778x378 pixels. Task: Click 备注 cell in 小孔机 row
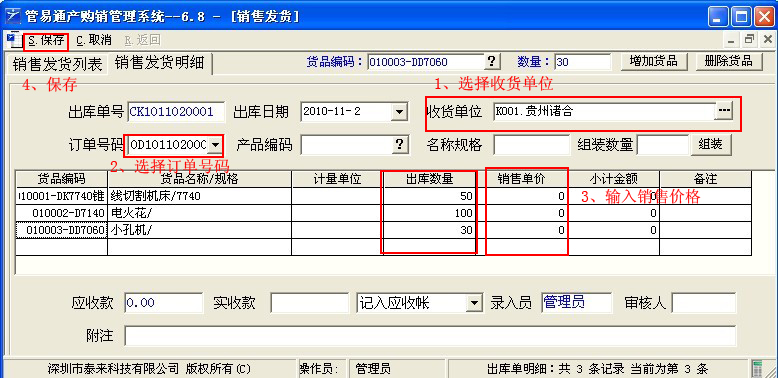click(706, 230)
